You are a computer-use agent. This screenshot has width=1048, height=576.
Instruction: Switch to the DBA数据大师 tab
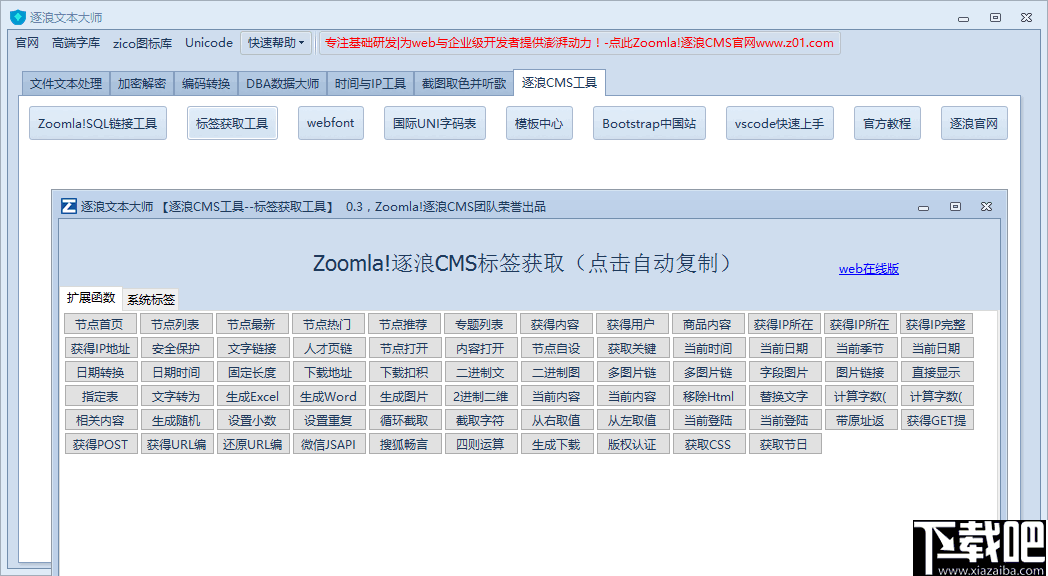[x=282, y=84]
